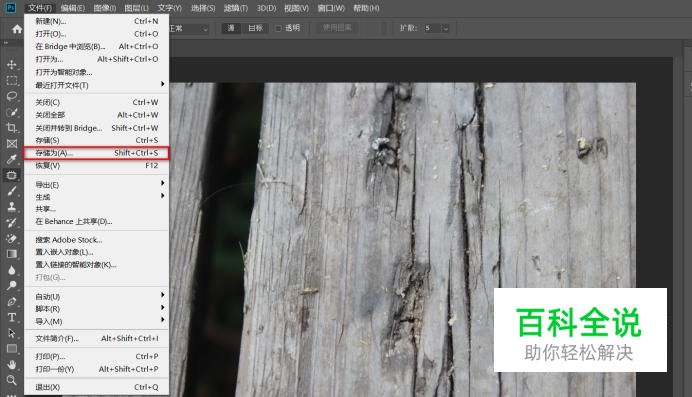Select the Brush tool
The width and height of the screenshot is (692, 397).
click(12, 191)
